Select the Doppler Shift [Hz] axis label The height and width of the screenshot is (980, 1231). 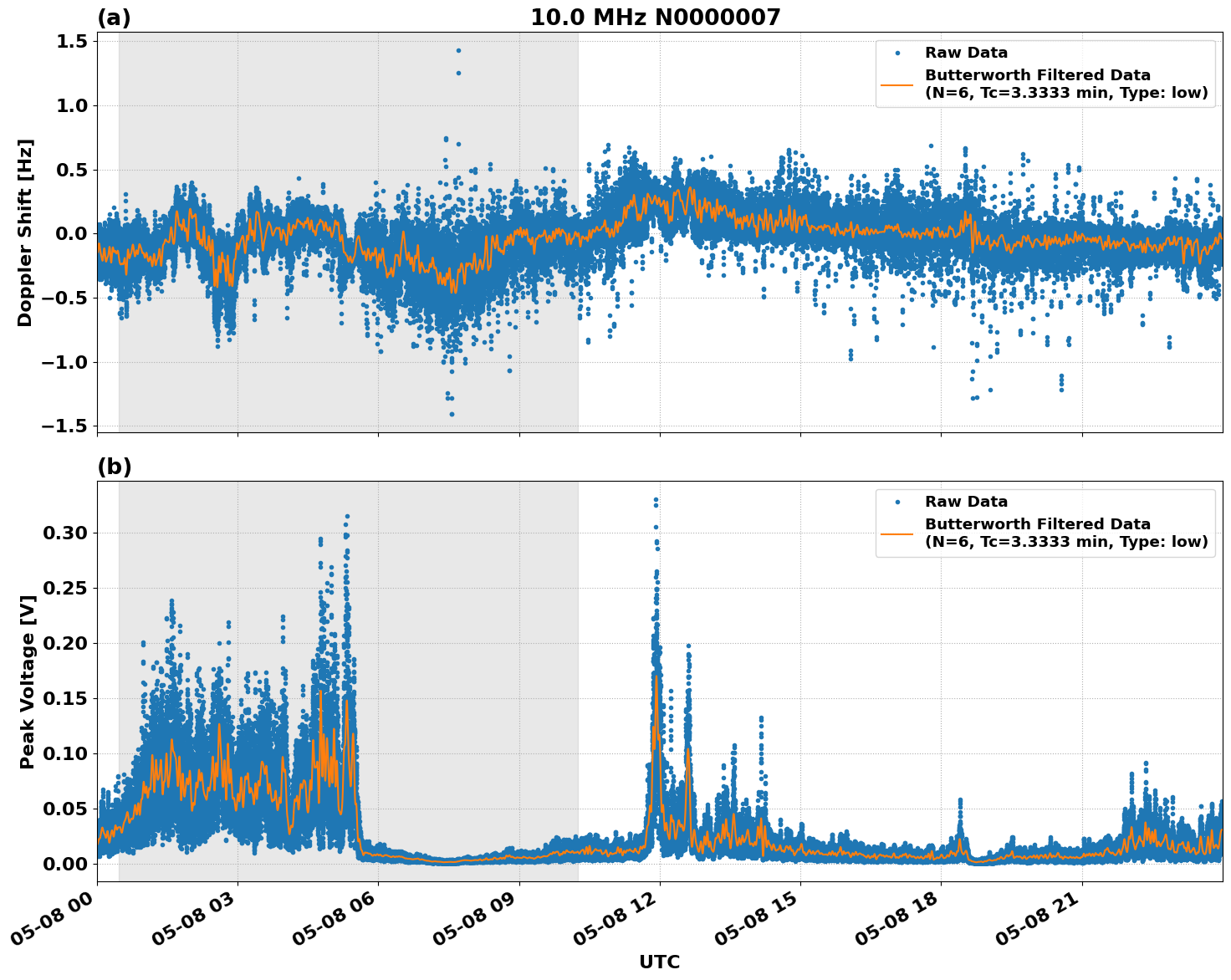click(x=25, y=232)
